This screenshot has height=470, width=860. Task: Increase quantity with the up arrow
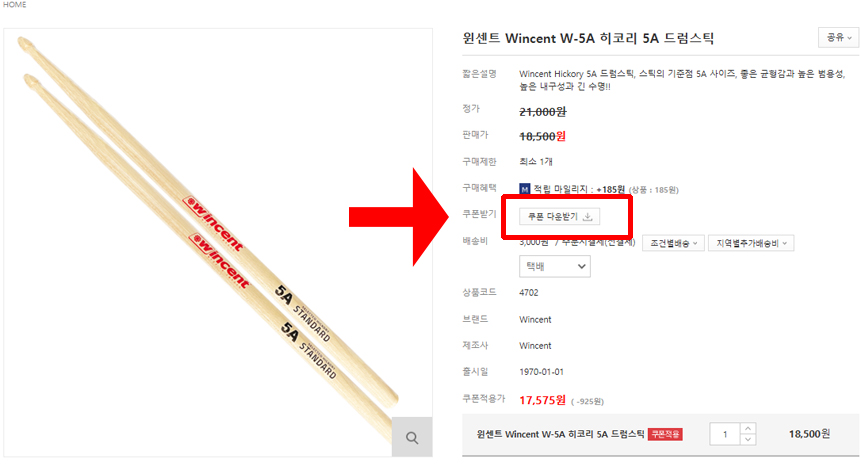click(x=748, y=428)
